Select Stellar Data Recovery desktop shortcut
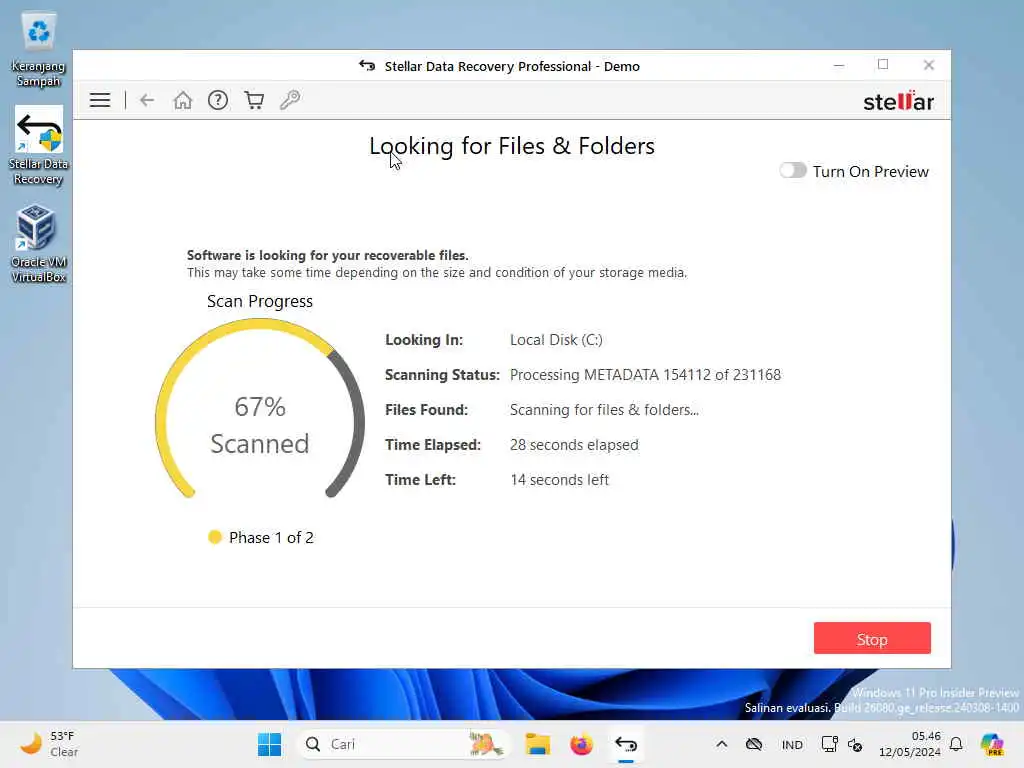The image size is (1024, 768). click(x=39, y=146)
